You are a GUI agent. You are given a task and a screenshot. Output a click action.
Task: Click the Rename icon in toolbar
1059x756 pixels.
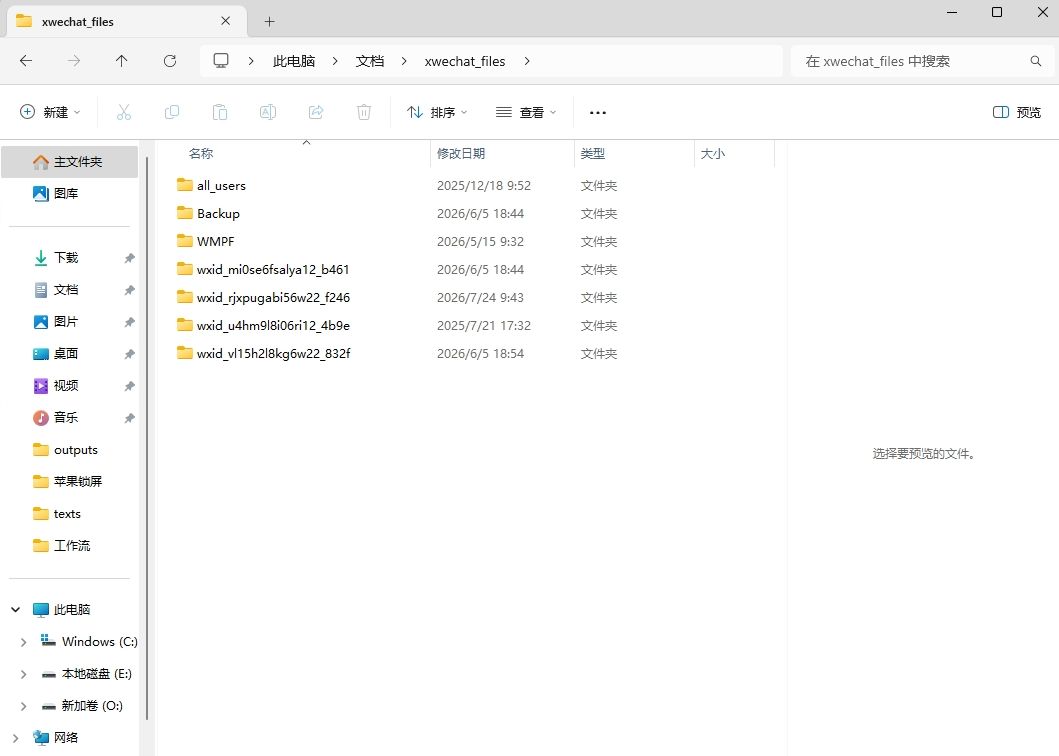pyautogui.click(x=267, y=112)
